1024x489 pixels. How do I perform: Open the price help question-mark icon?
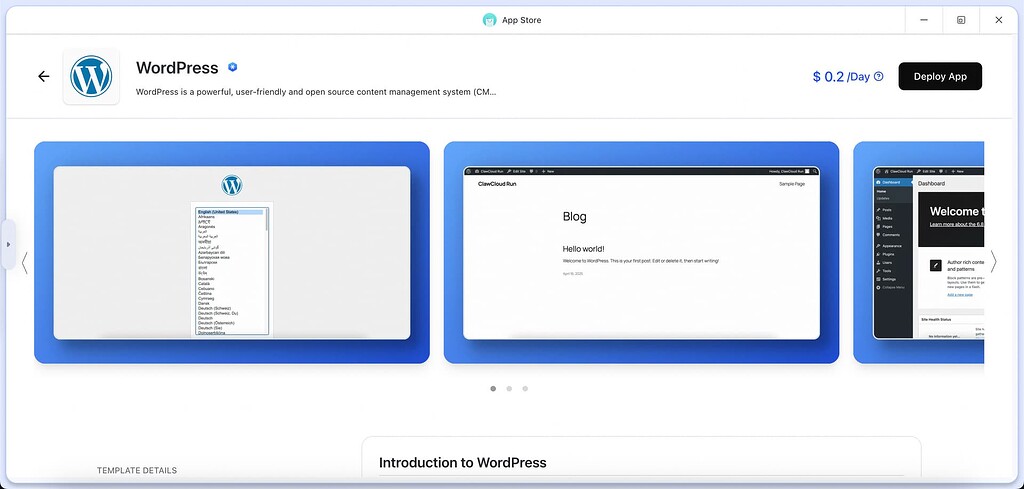[878, 76]
